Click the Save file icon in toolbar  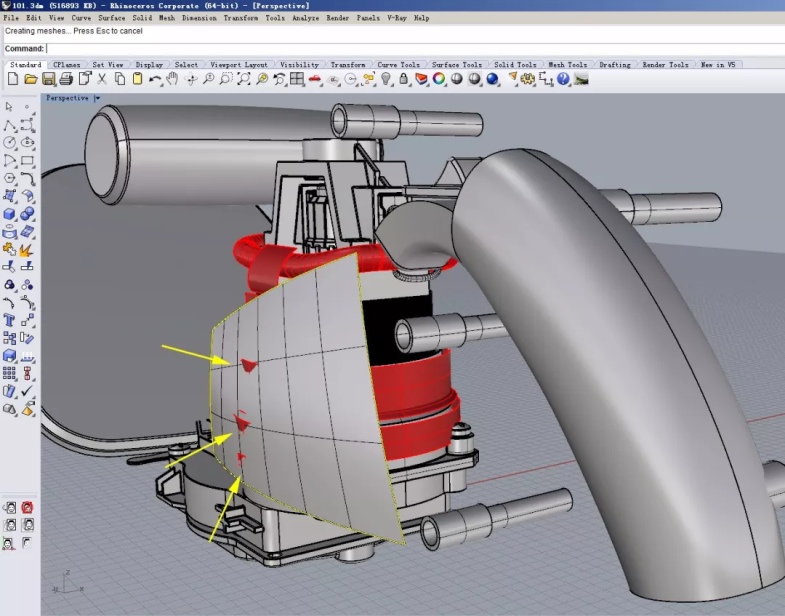pyautogui.click(x=48, y=79)
